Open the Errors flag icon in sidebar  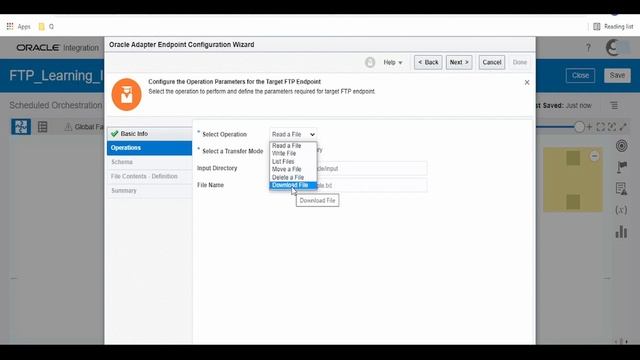pos(621,167)
